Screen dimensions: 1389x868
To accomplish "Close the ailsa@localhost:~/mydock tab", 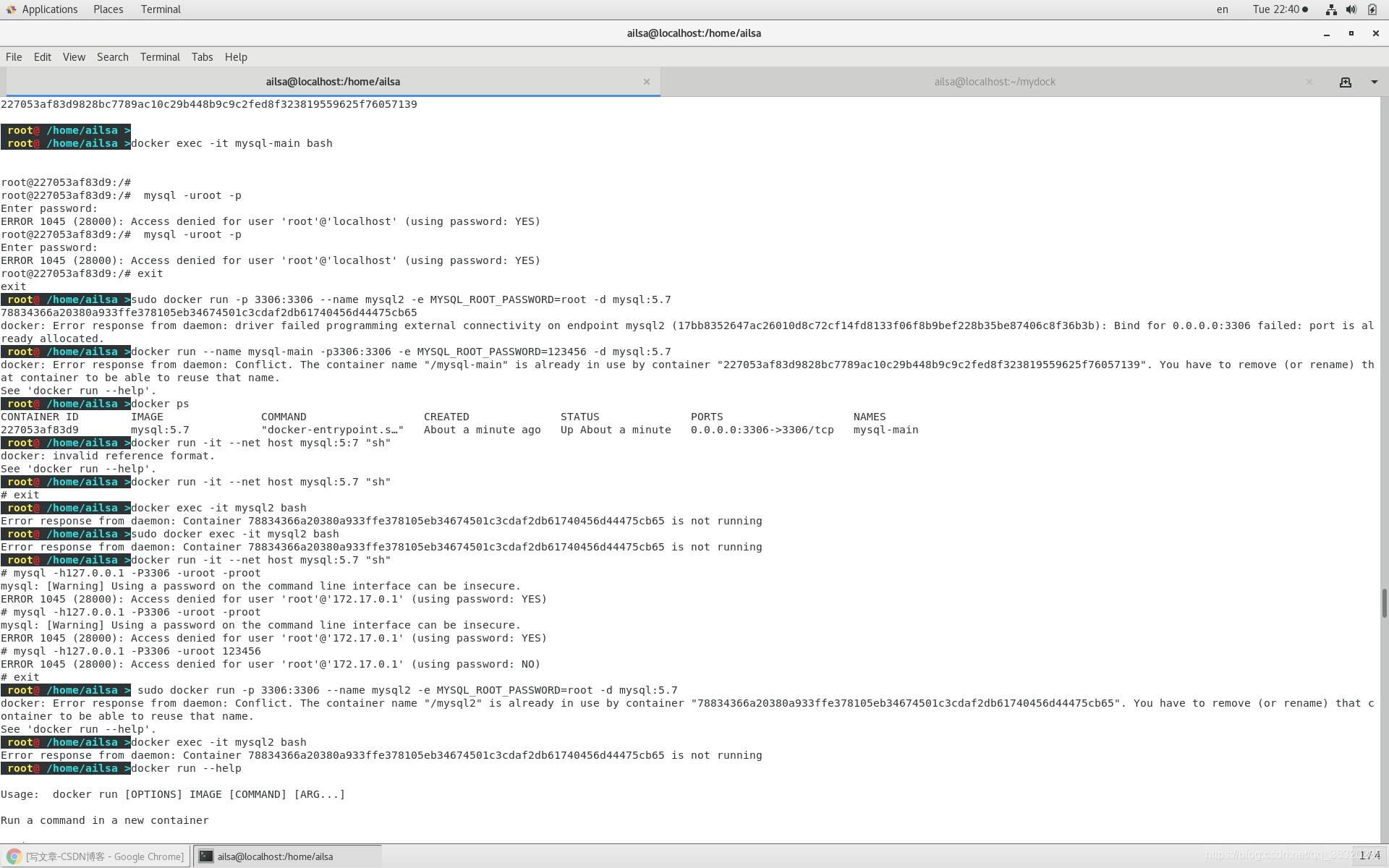I will pos(1309,82).
